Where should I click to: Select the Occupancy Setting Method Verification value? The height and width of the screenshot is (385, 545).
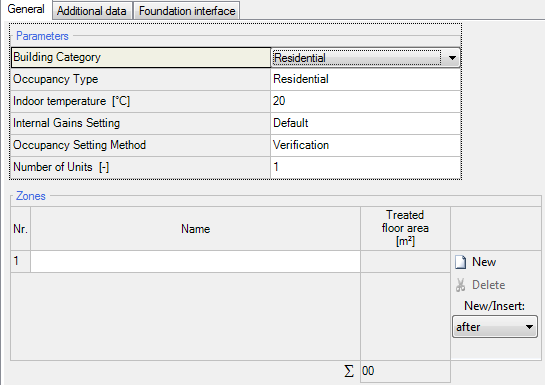click(366, 145)
